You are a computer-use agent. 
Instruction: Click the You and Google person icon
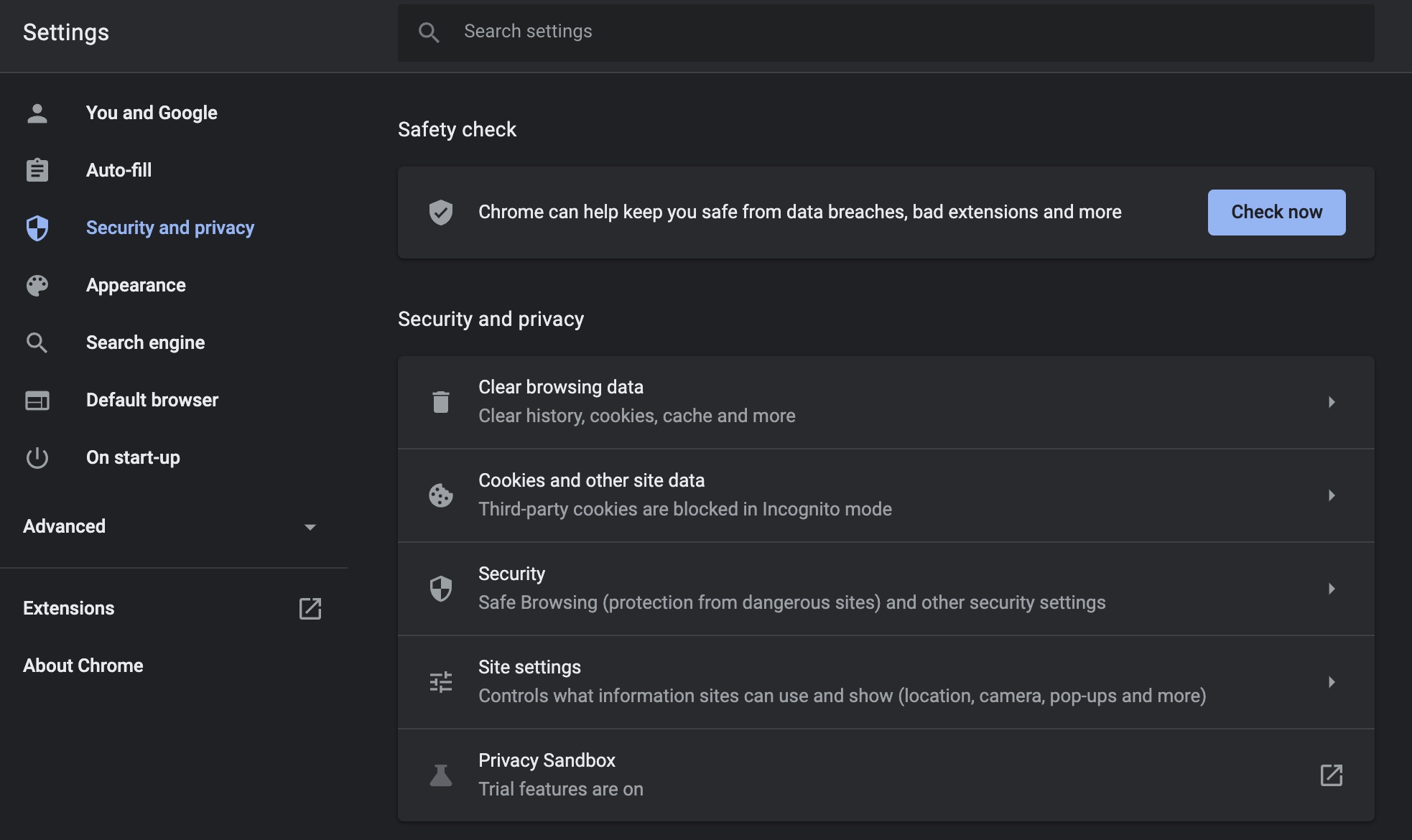pyautogui.click(x=37, y=113)
